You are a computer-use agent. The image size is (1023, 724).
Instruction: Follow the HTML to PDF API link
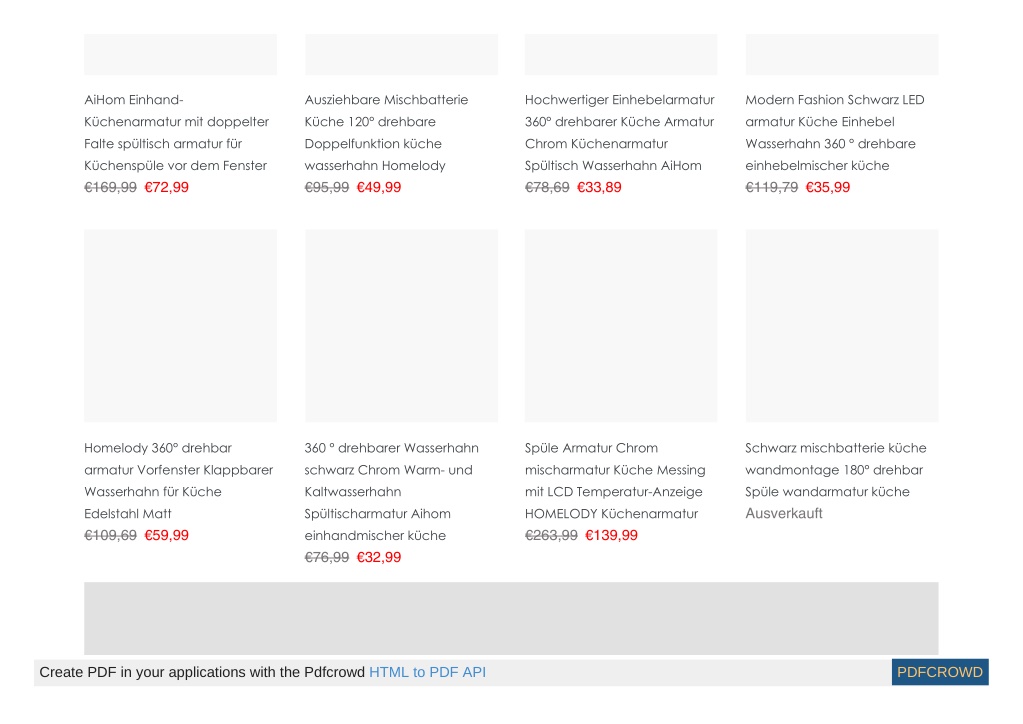pyautogui.click(x=427, y=672)
